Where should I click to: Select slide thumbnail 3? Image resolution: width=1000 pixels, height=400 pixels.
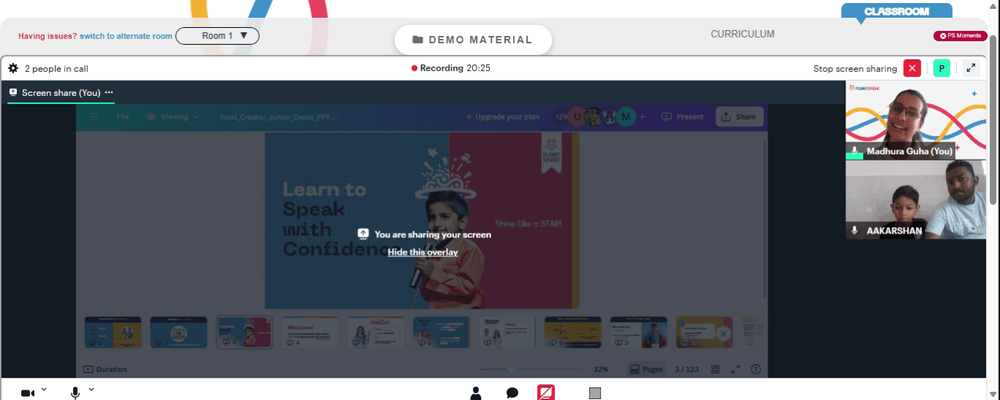pyautogui.click(x=244, y=332)
